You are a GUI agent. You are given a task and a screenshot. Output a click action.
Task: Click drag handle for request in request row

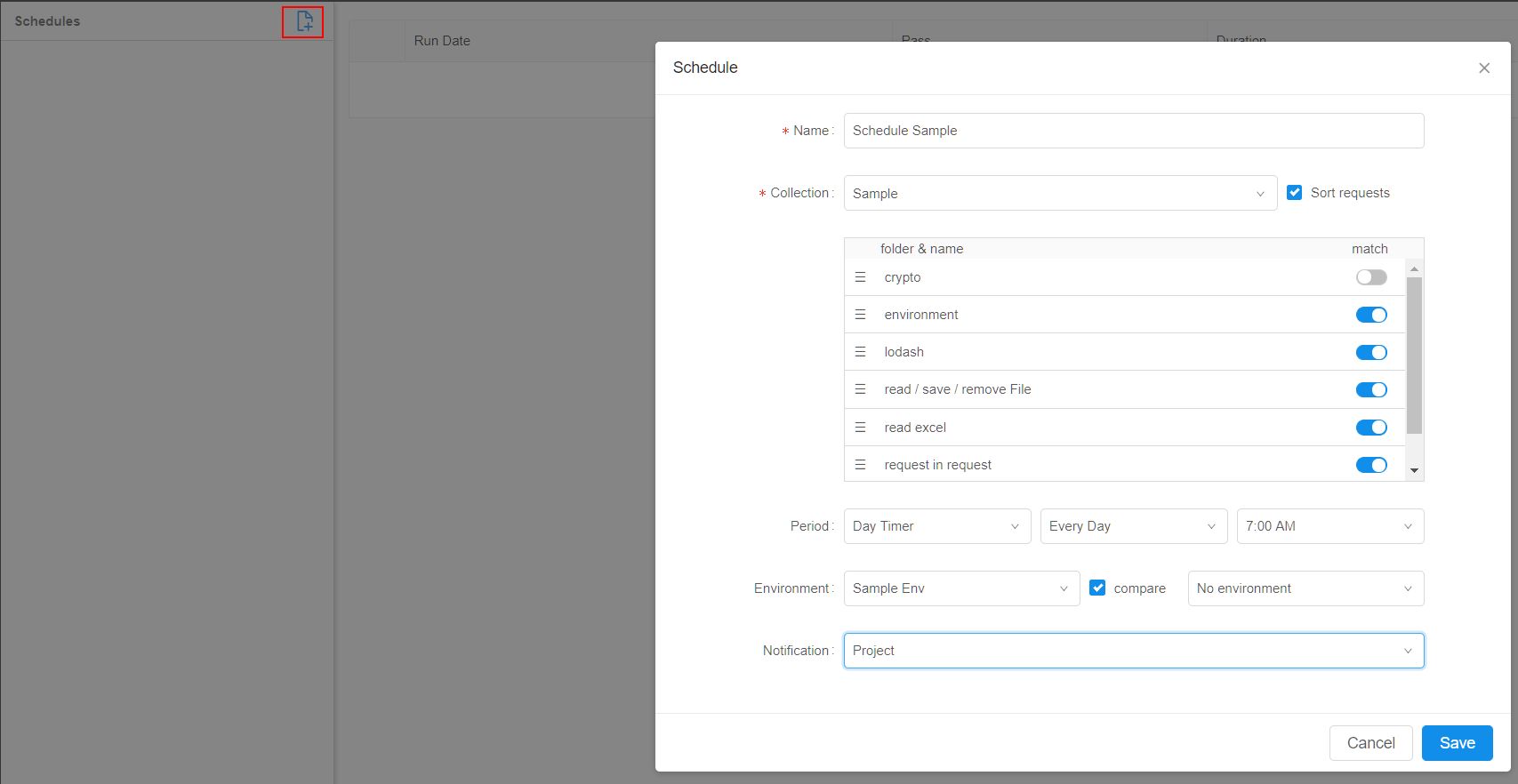860,465
